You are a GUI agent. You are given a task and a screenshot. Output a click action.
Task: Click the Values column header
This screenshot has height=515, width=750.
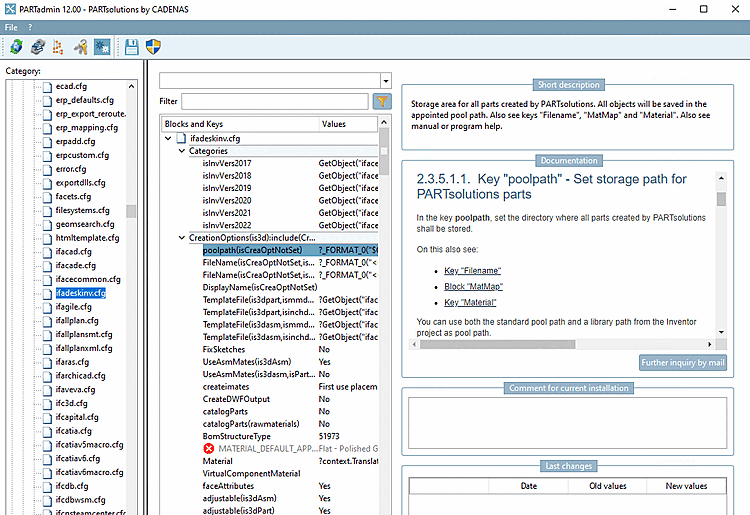click(334, 124)
